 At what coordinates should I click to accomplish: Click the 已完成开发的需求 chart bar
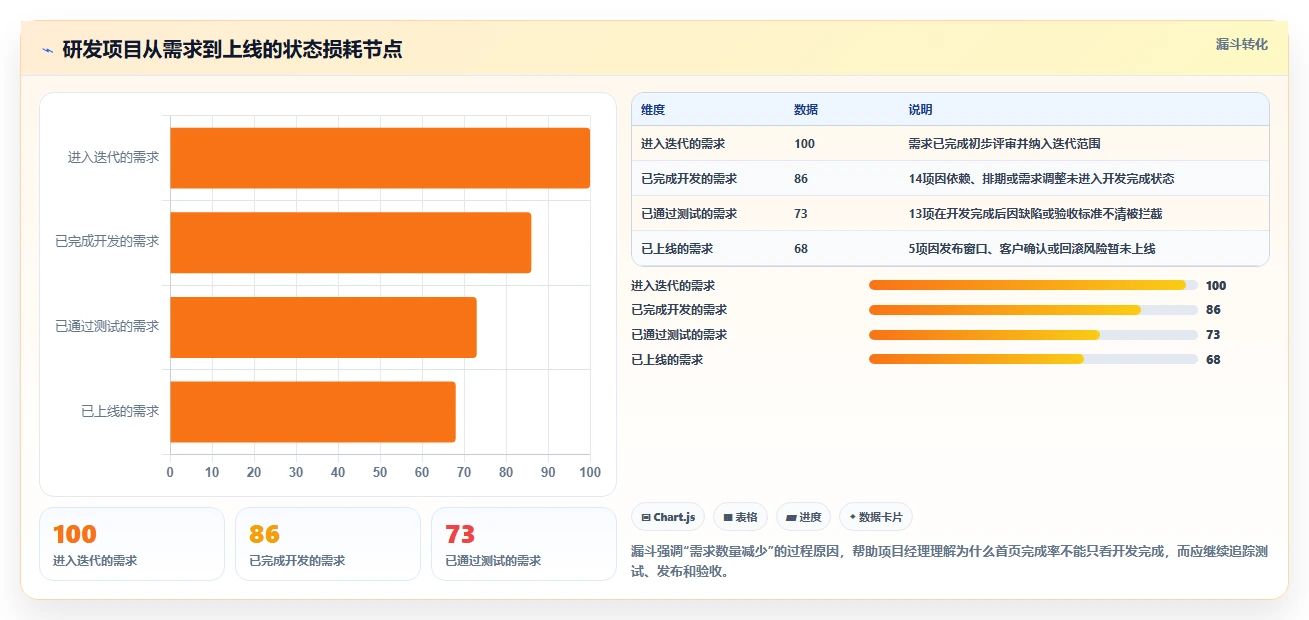(351, 242)
